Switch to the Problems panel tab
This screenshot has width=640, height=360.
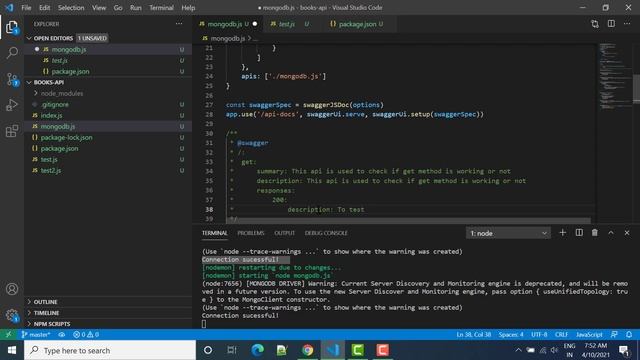coord(251,233)
